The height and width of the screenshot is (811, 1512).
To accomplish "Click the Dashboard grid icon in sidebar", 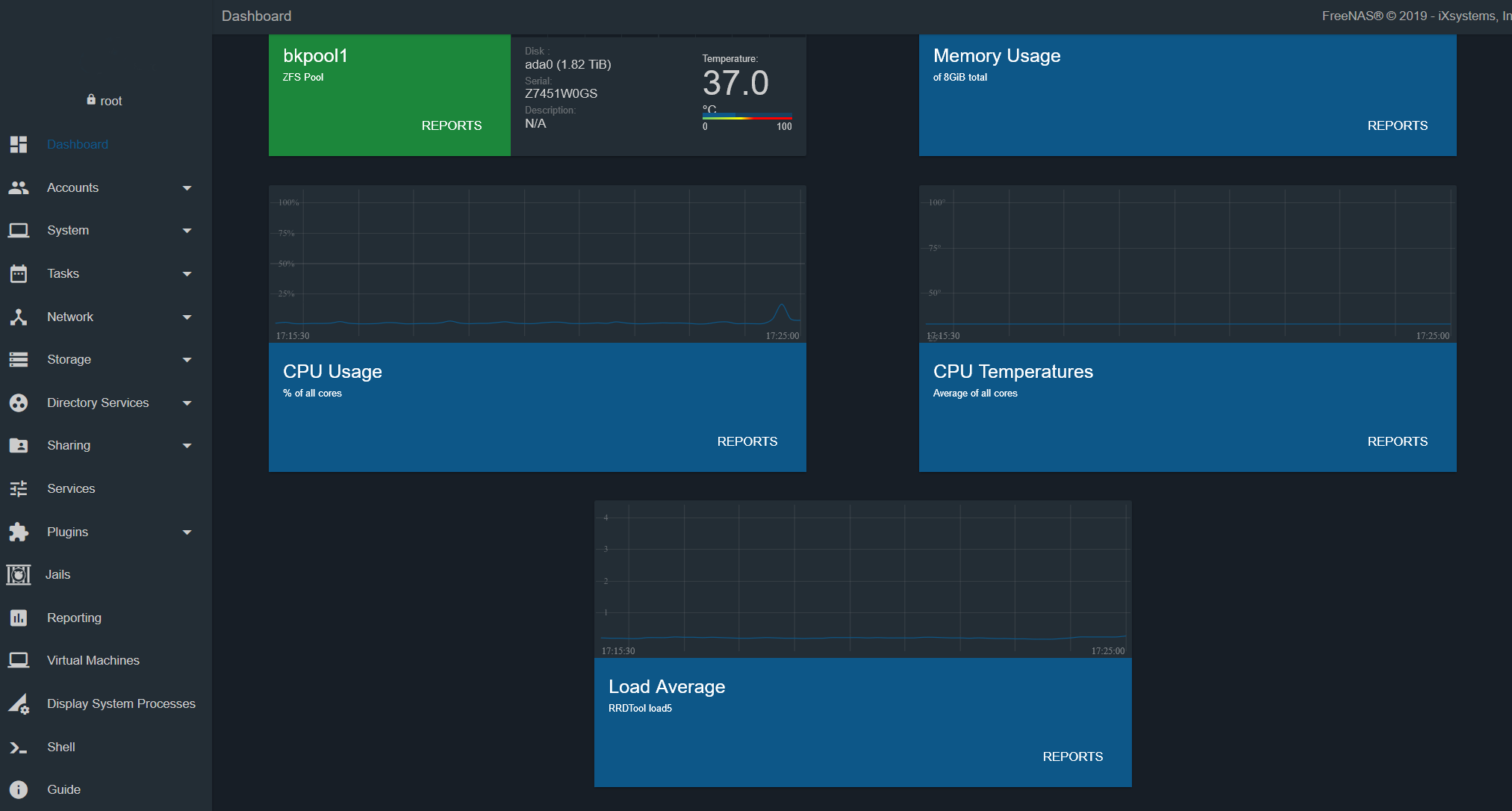I will pyautogui.click(x=19, y=144).
